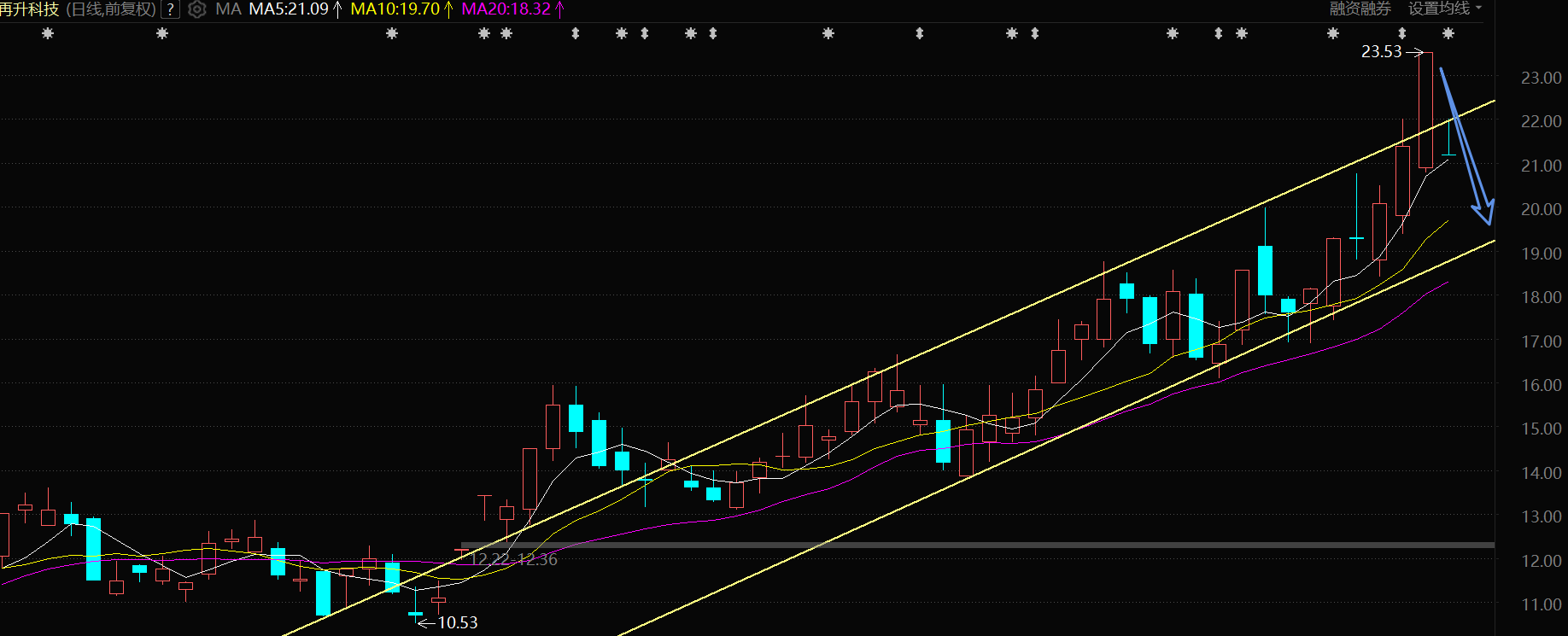Click 20.00 on the price axis

point(1541,209)
